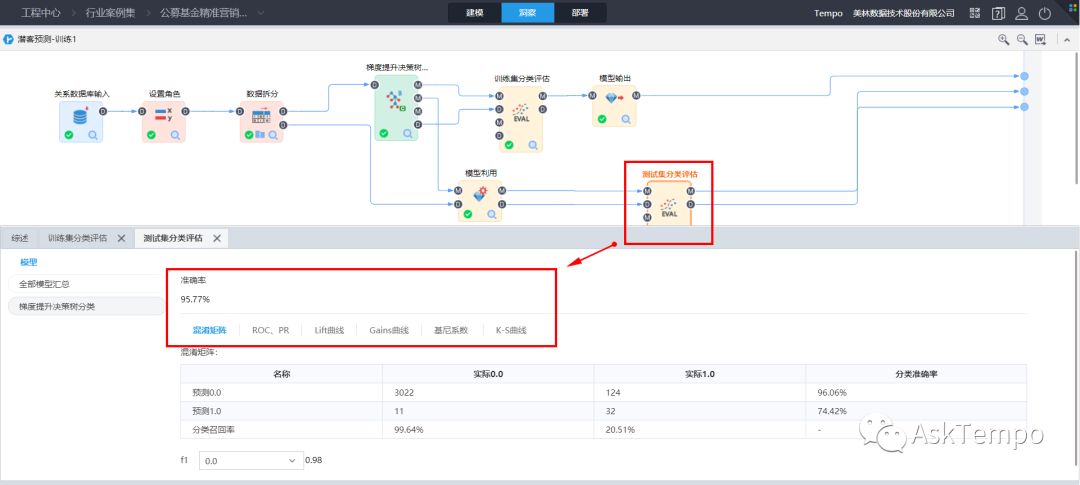This screenshot has width=1080, height=485.
Task: View results of 训练集分类评估 via magnifier
Action: (x=533, y=145)
